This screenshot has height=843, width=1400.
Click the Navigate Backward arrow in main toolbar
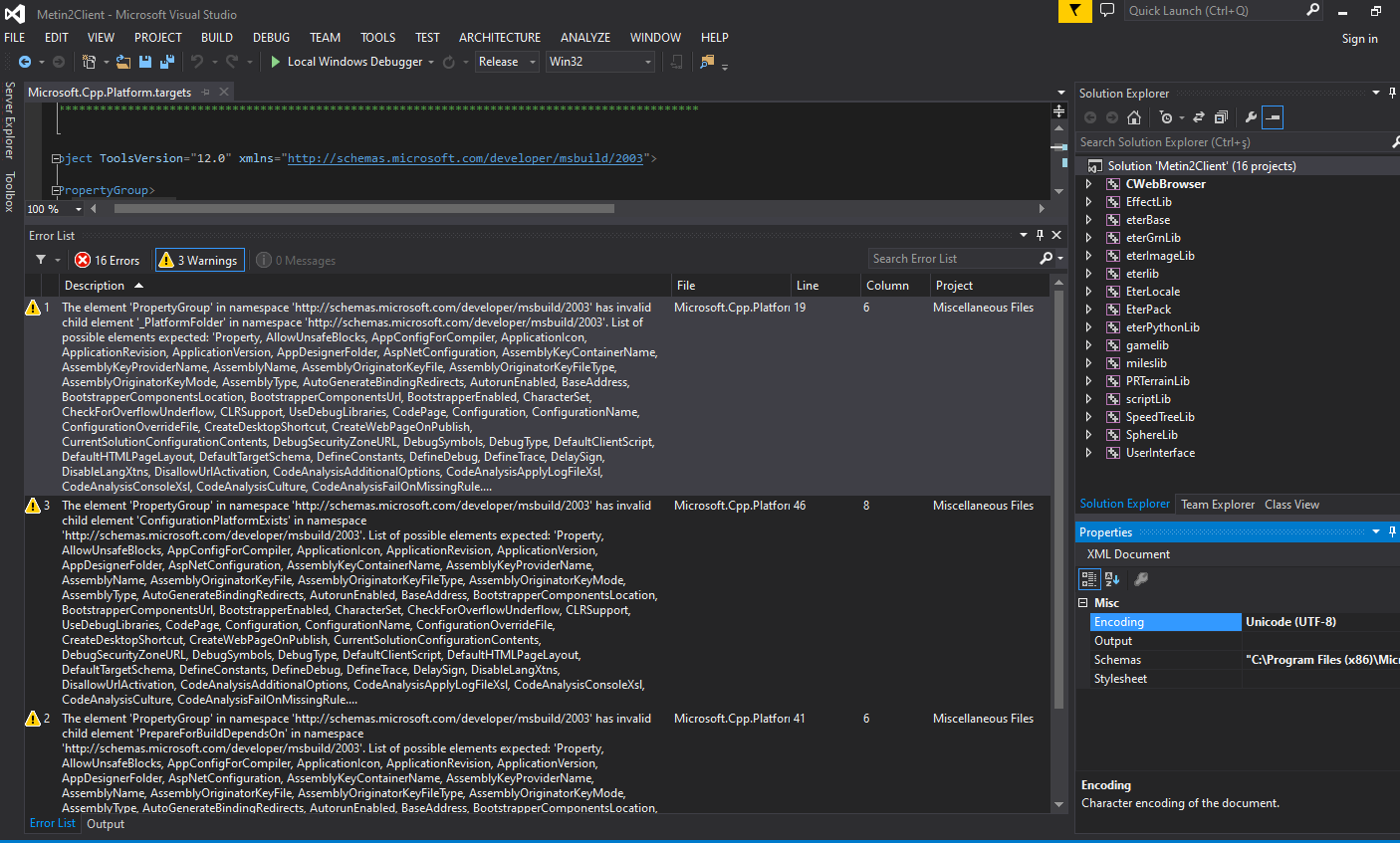(25, 62)
